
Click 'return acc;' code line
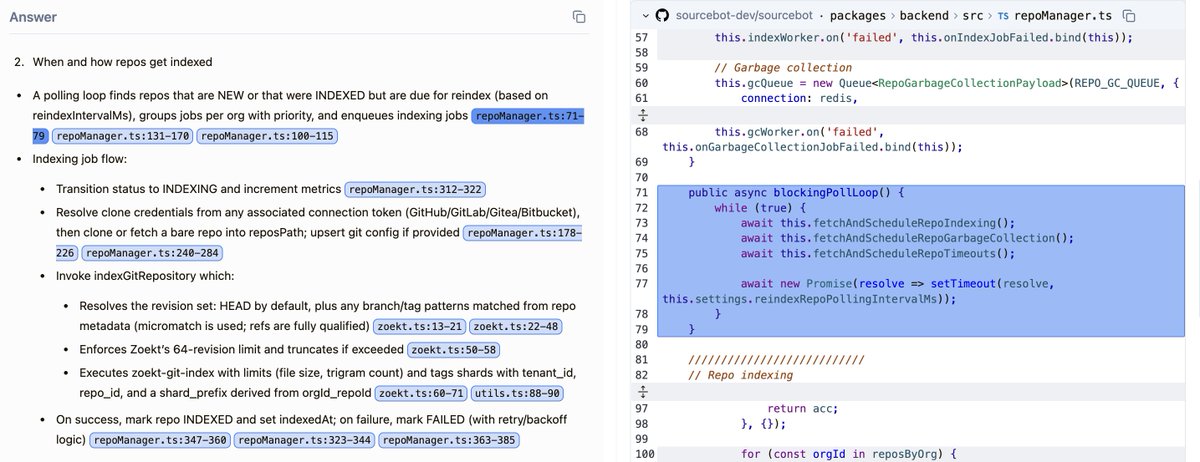[x=803, y=408]
